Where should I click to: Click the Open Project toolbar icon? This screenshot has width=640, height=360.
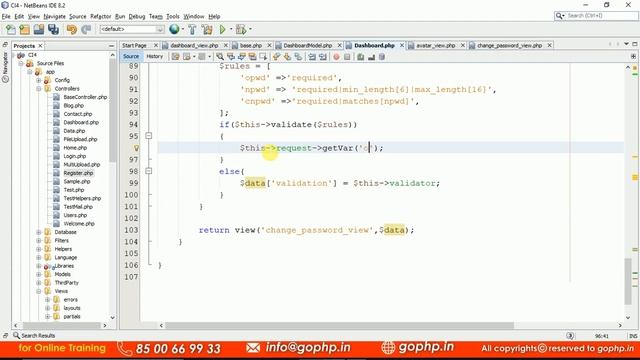(39, 29)
